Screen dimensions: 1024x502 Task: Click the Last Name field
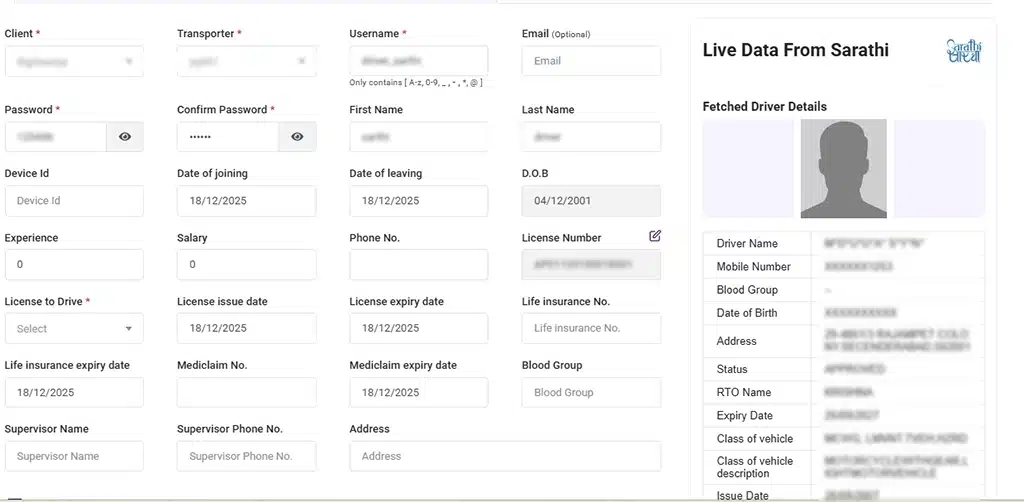coord(591,137)
